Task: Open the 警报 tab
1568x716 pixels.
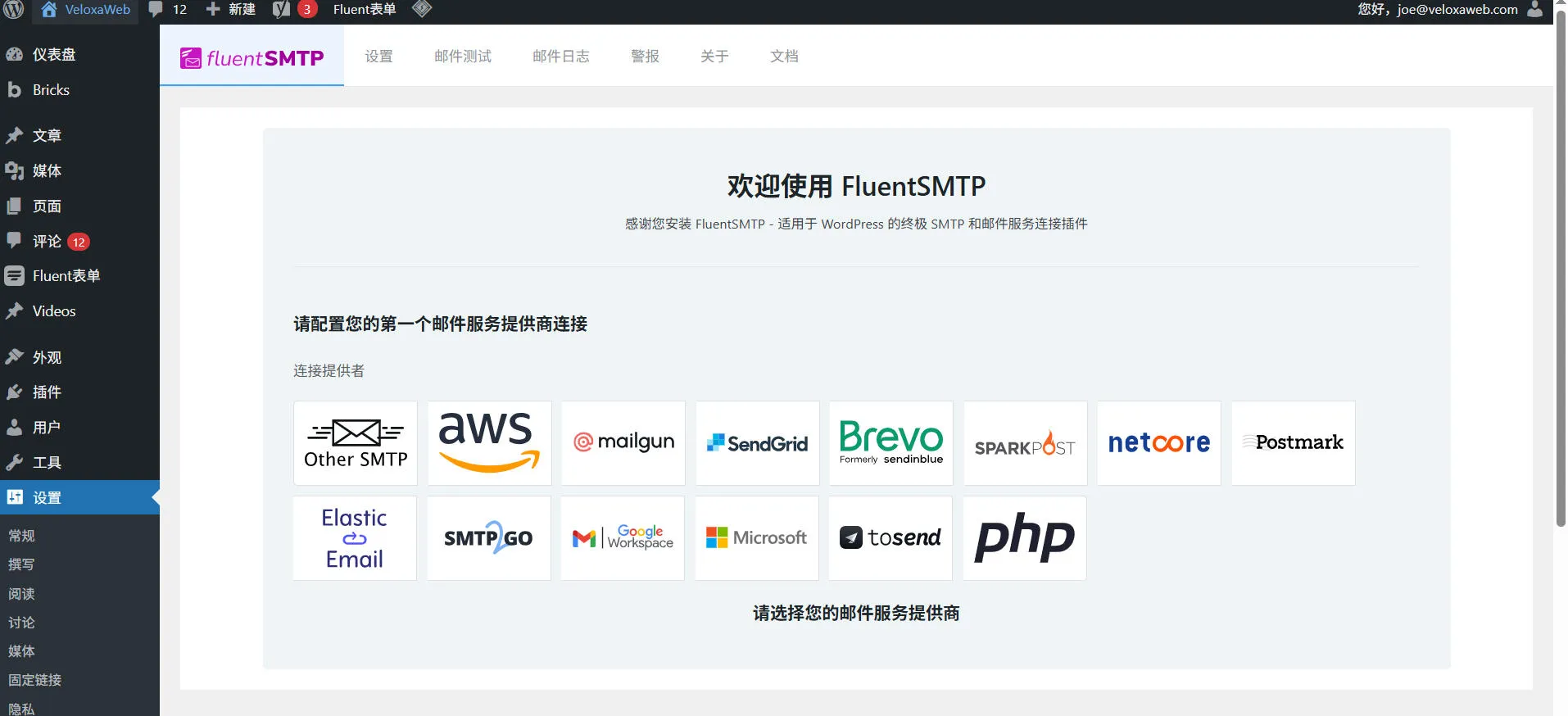Action: pyautogui.click(x=645, y=57)
